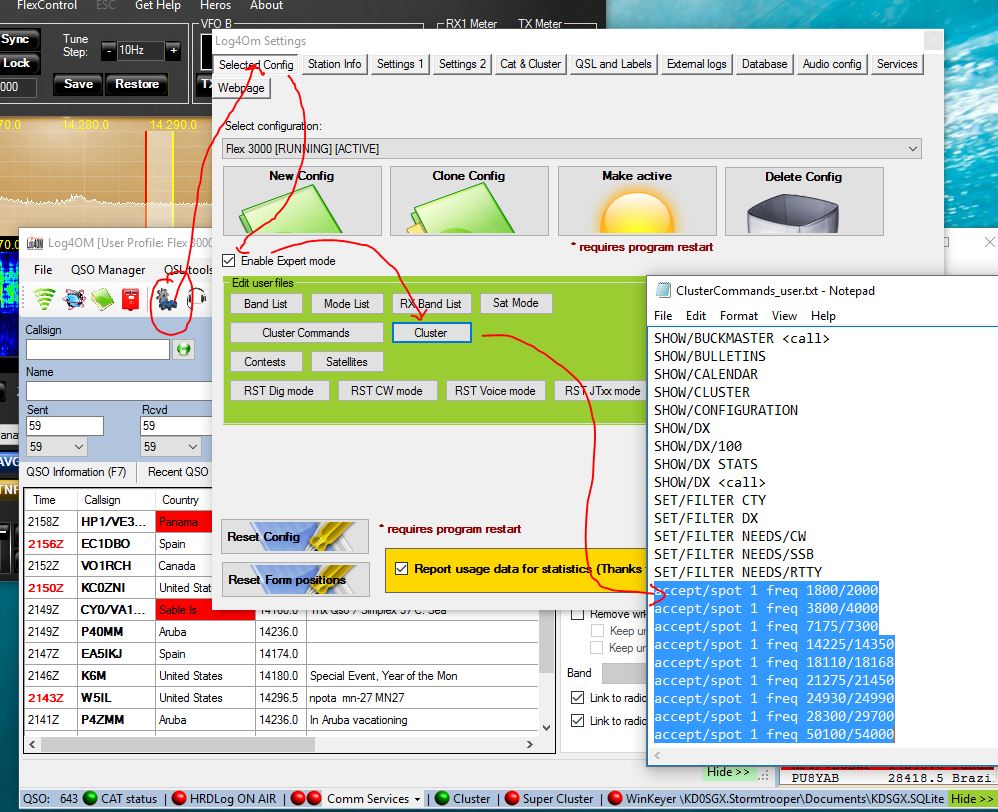Click the SHOW/DX/100 line in Notepad

click(698, 446)
